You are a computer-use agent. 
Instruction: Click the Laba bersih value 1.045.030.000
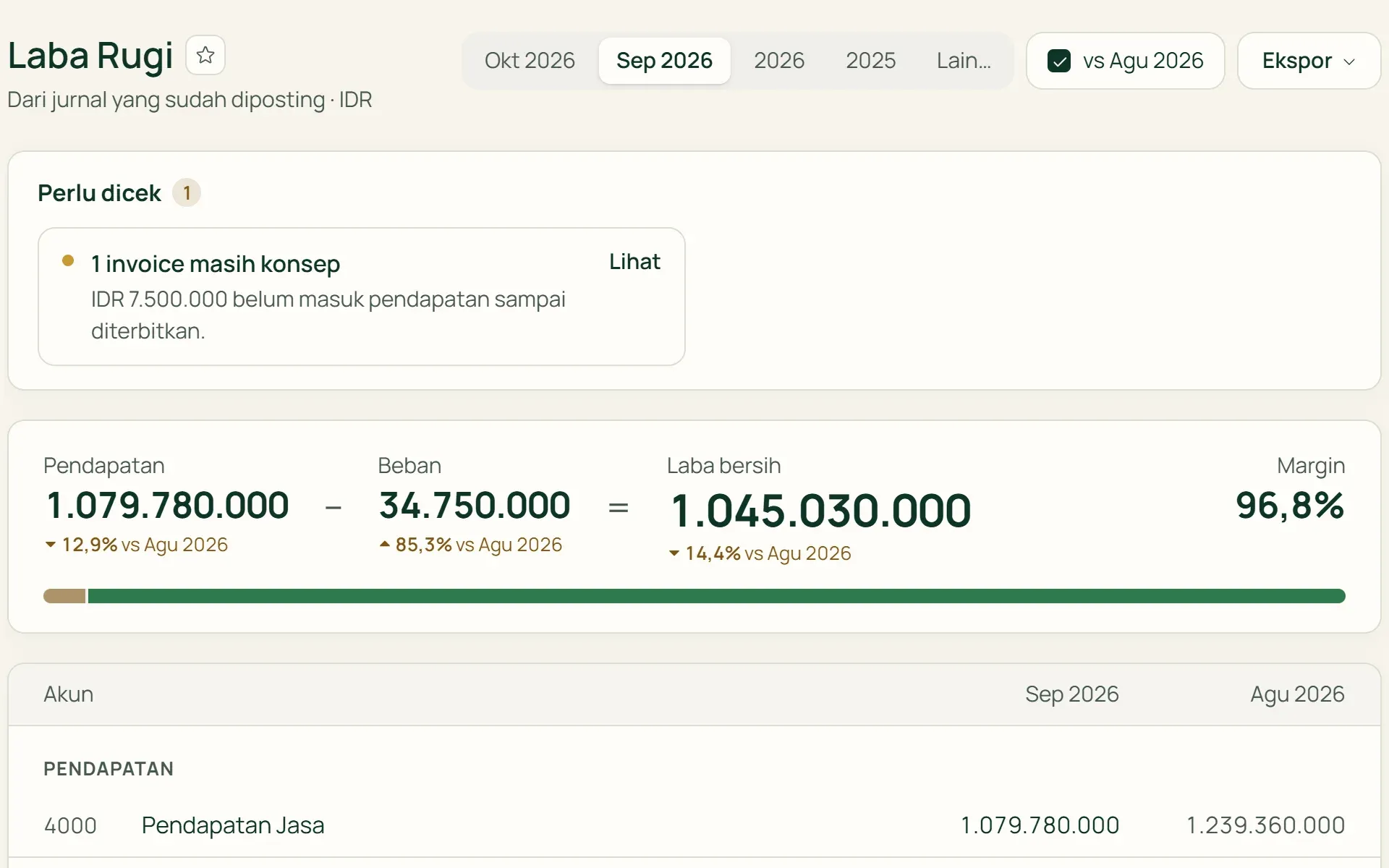[820, 511]
